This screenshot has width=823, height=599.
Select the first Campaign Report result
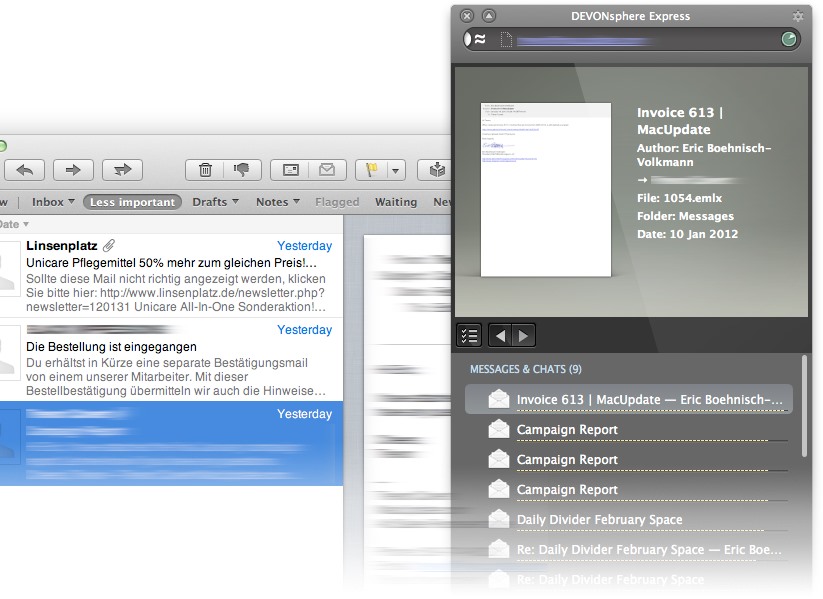[x=629, y=429]
